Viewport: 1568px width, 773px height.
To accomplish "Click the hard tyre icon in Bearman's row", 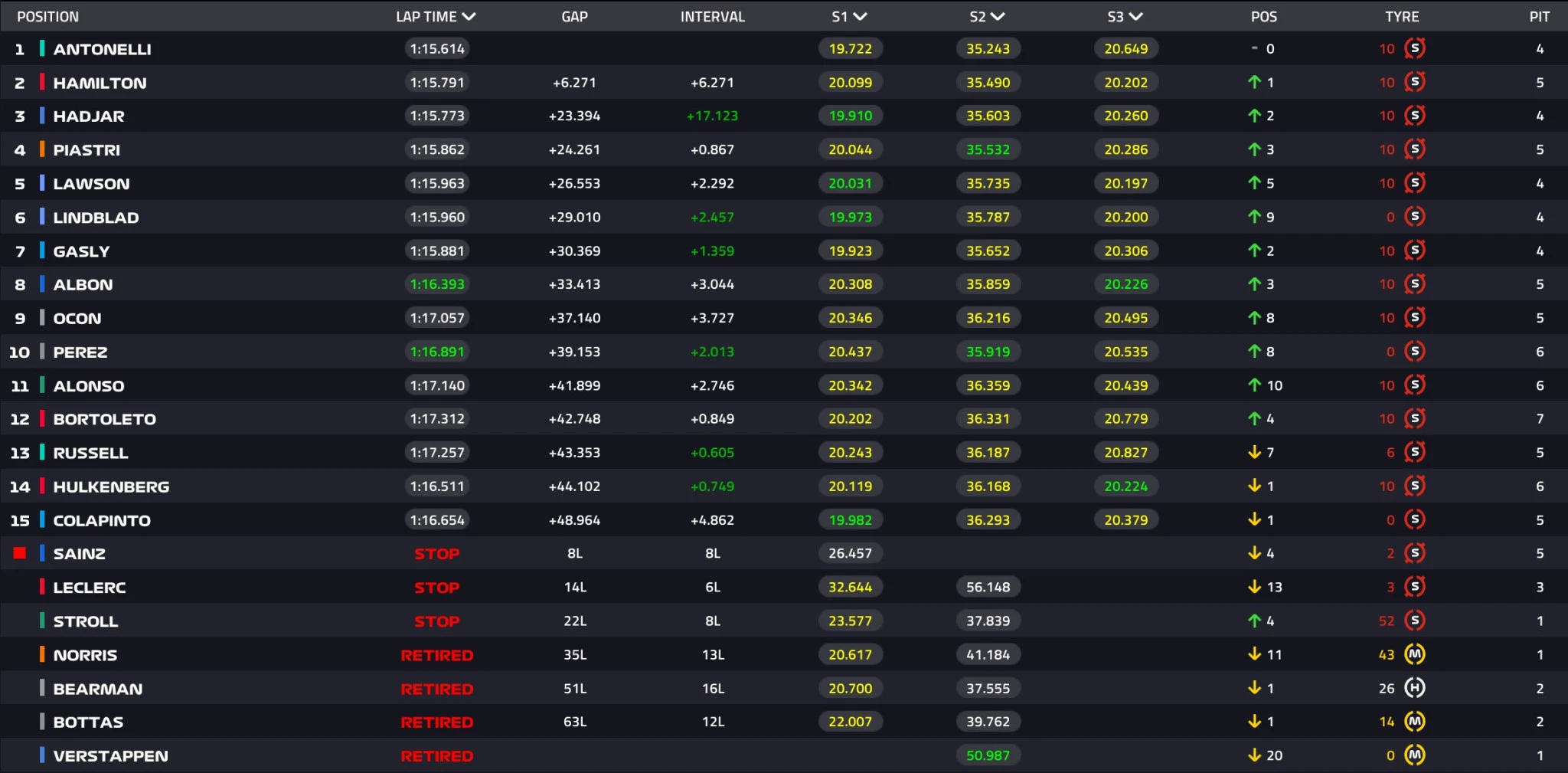I will (x=1414, y=689).
